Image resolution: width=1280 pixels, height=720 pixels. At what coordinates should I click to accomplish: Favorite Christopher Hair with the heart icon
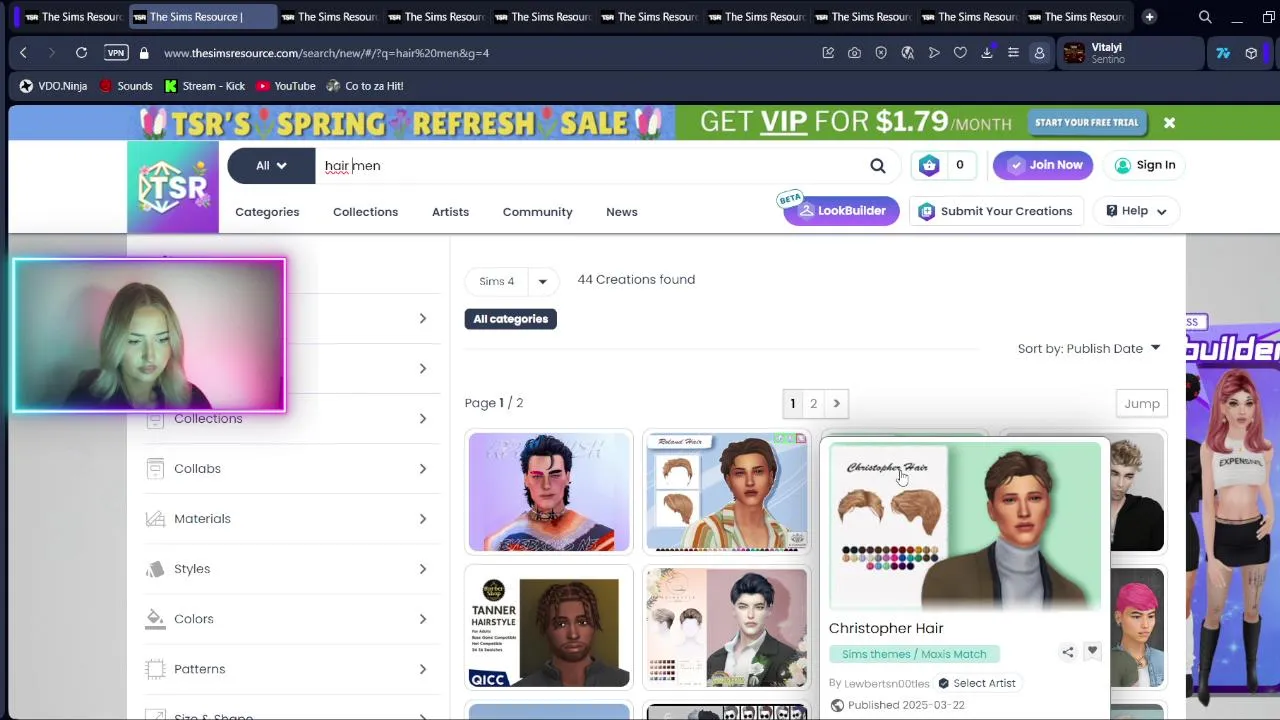click(1092, 651)
